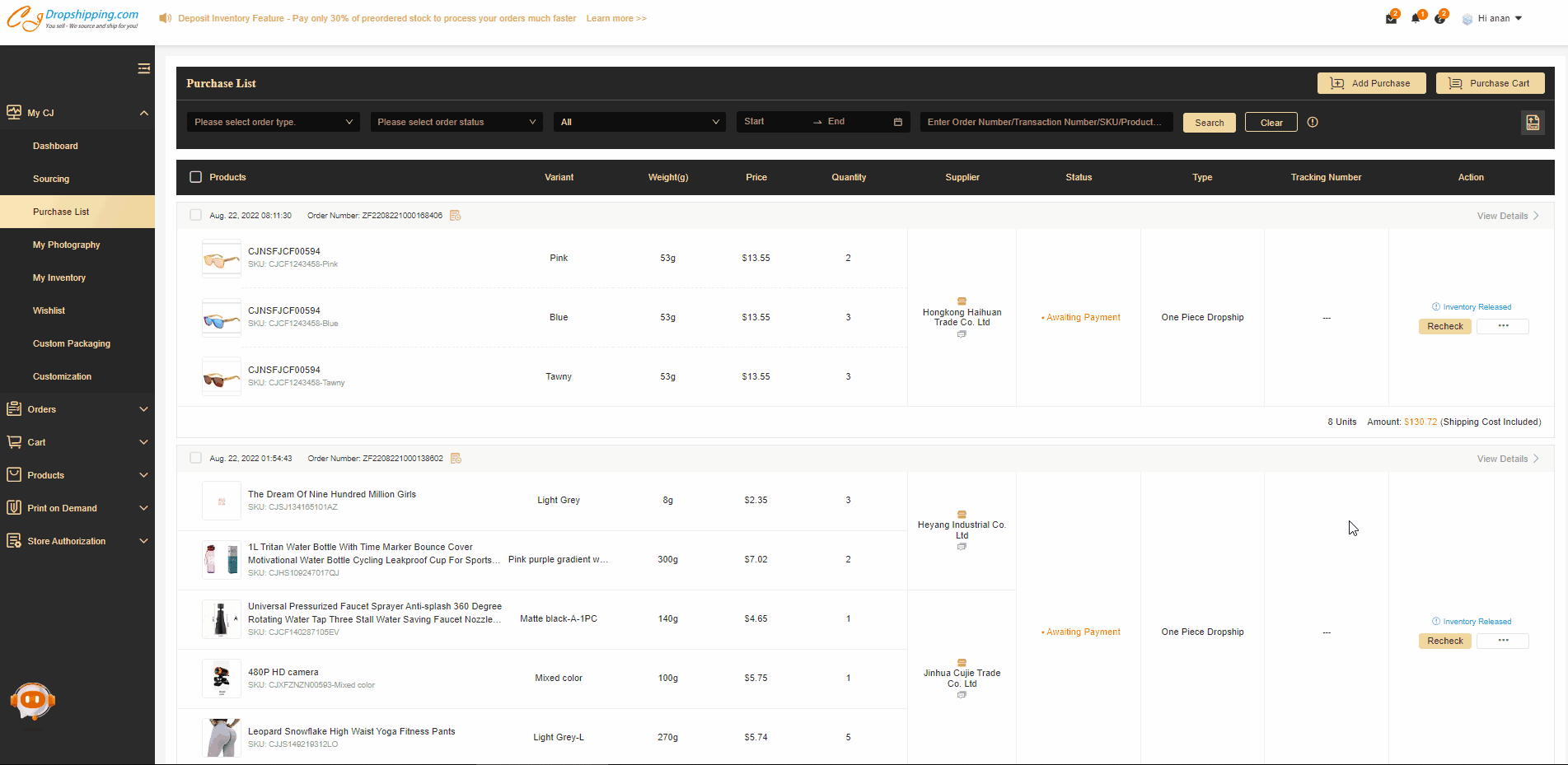
Task: Open the Sourcing sidebar item
Action: click(51, 179)
